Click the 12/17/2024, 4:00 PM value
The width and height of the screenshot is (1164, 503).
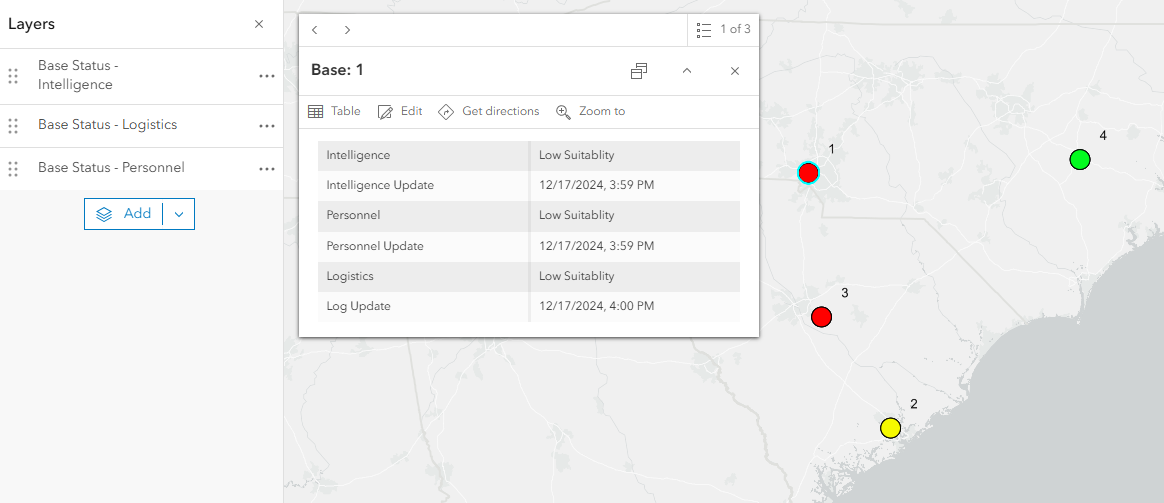(597, 306)
